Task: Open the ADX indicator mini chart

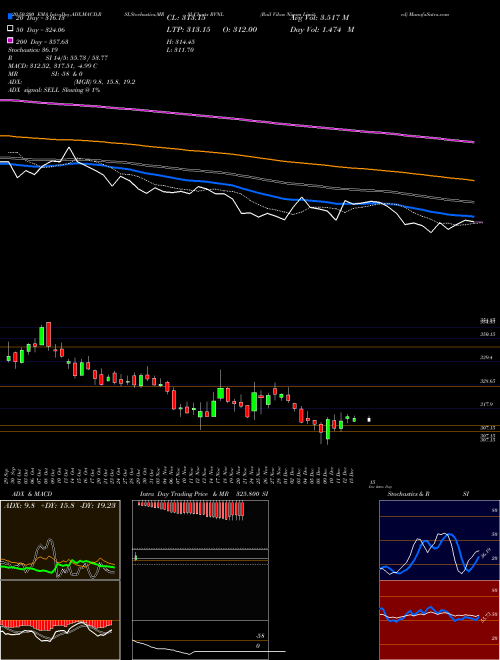Action: [x=60, y=540]
